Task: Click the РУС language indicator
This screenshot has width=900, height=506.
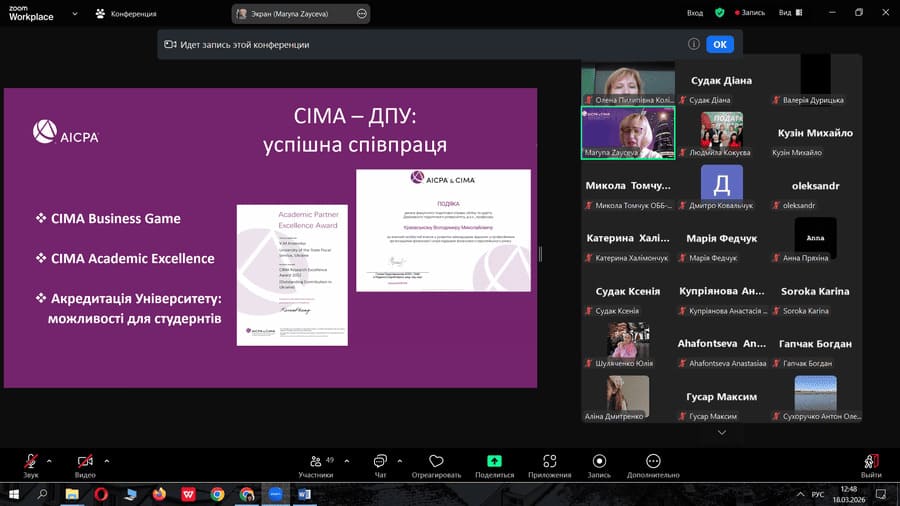Action: pos(818,494)
